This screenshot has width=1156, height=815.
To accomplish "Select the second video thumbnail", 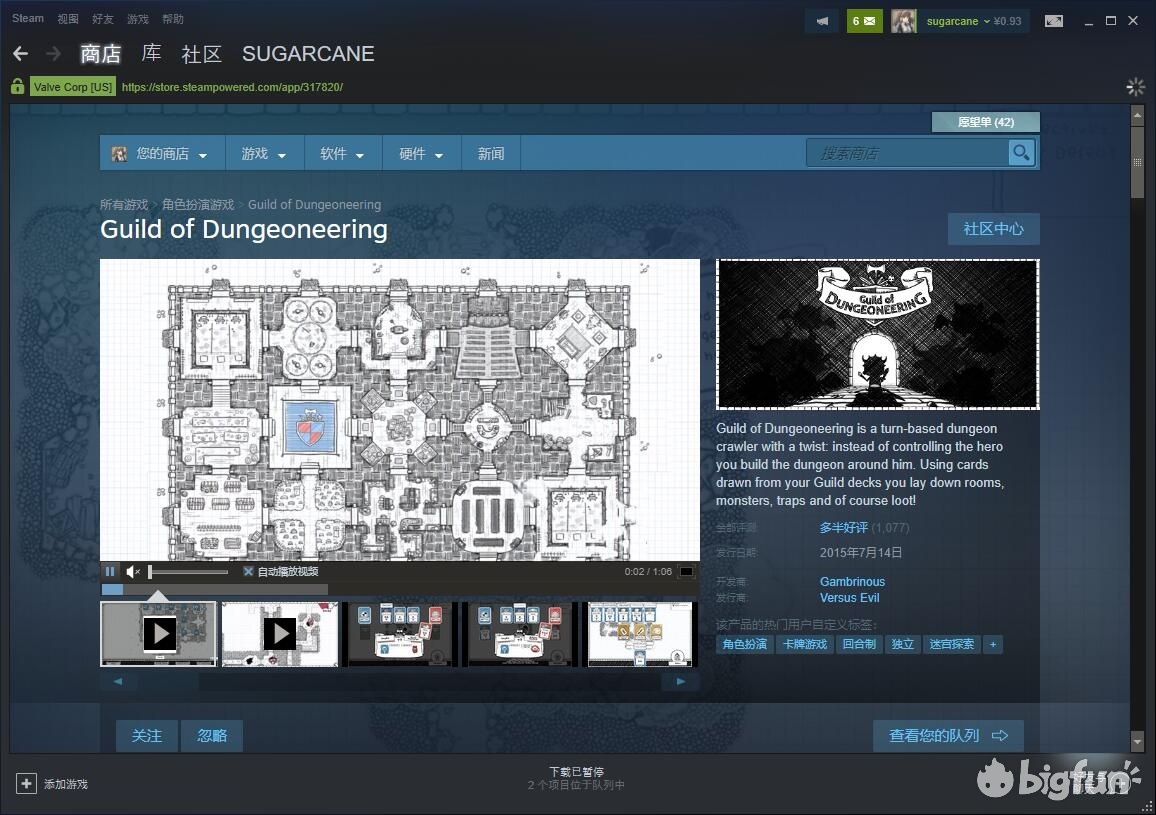I will tap(279, 633).
